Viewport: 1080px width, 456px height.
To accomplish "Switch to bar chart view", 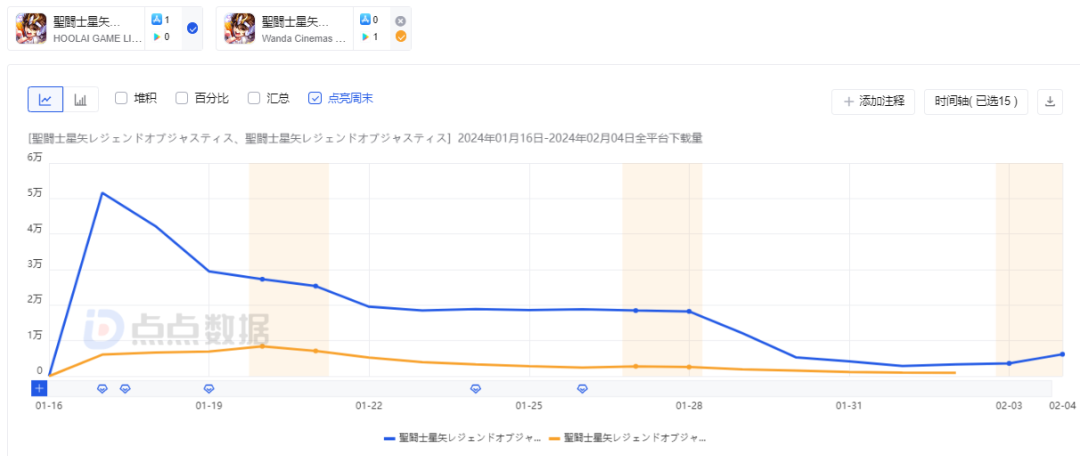I will point(80,99).
